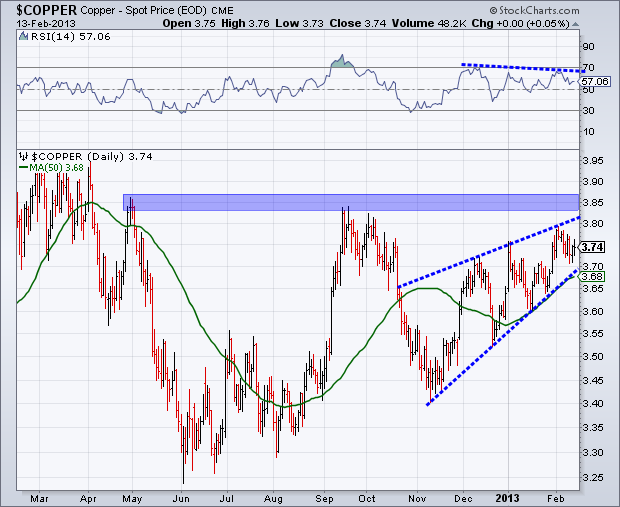This screenshot has height=507, width=620.
Task: Click the 3.40 price axis label
Action: coord(593,403)
